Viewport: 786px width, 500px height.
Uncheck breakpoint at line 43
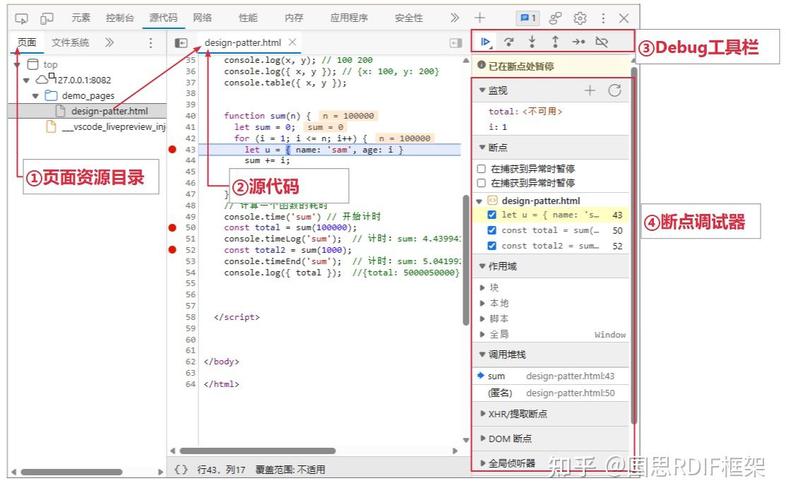(x=492, y=215)
